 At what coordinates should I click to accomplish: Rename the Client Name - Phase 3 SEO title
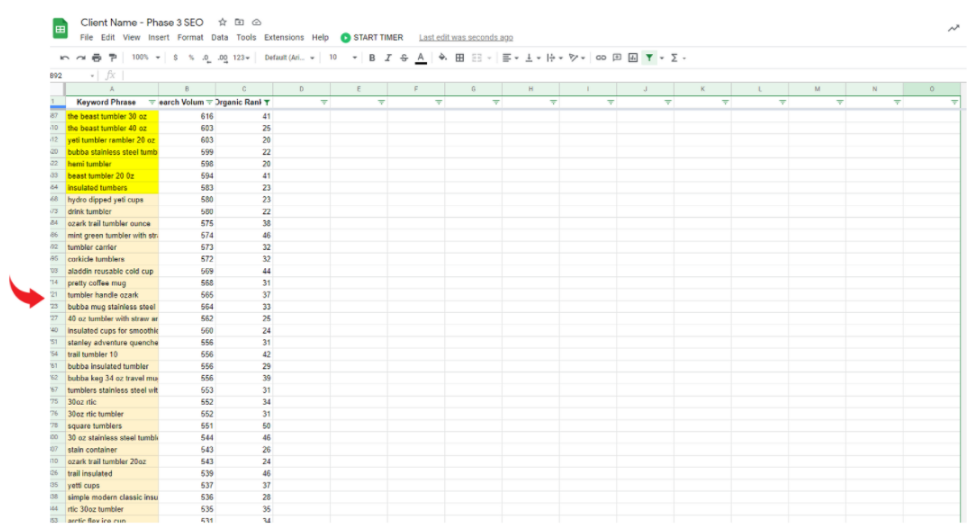pyautogui.click(x=142, y=22)
